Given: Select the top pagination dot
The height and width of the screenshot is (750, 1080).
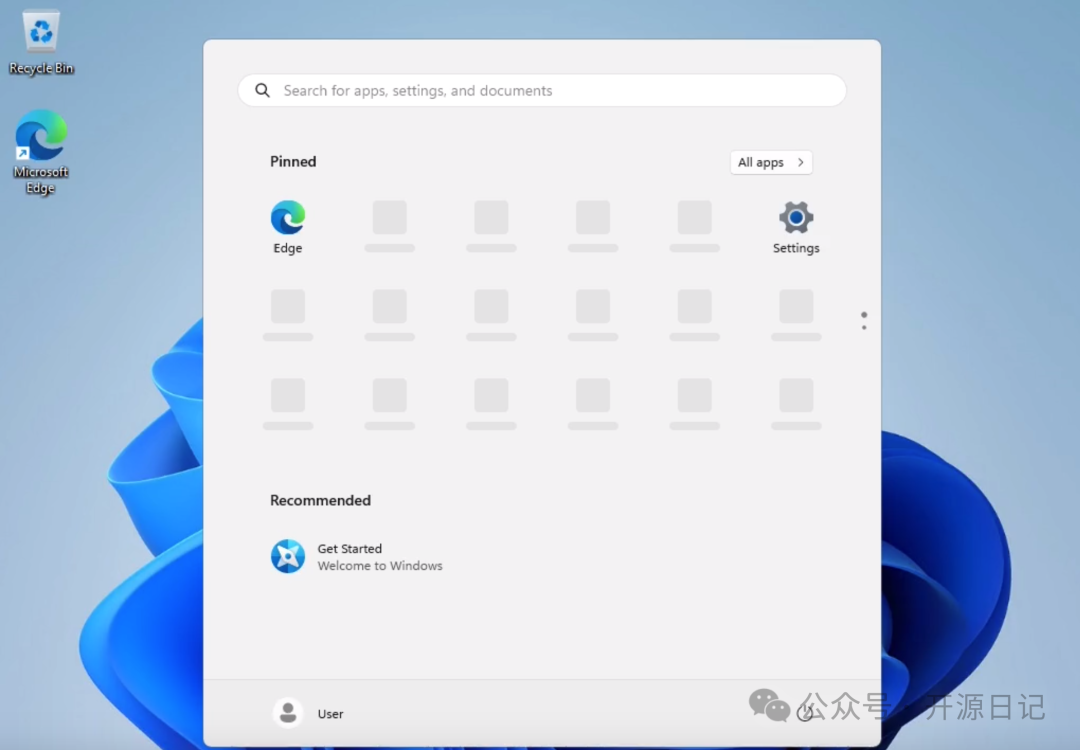Looking at the screenshot, I should (x=864, y=314).
